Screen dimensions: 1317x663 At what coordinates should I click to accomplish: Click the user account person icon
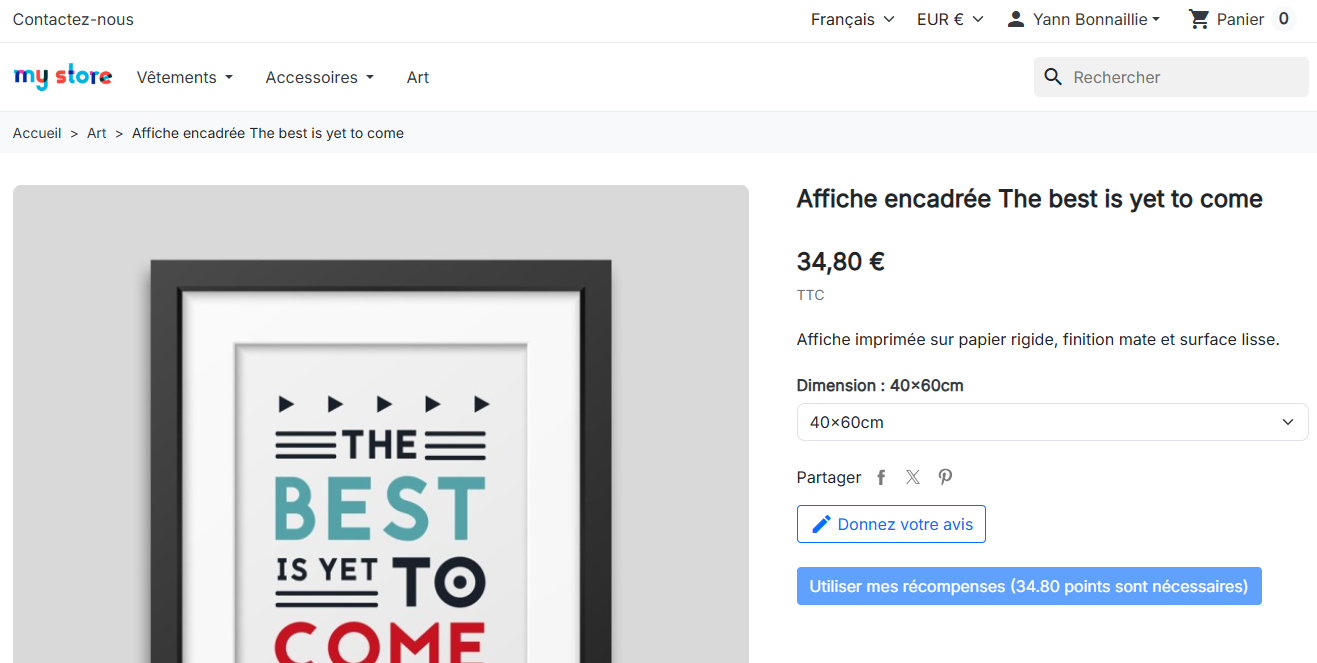(x=1016, y=19)
